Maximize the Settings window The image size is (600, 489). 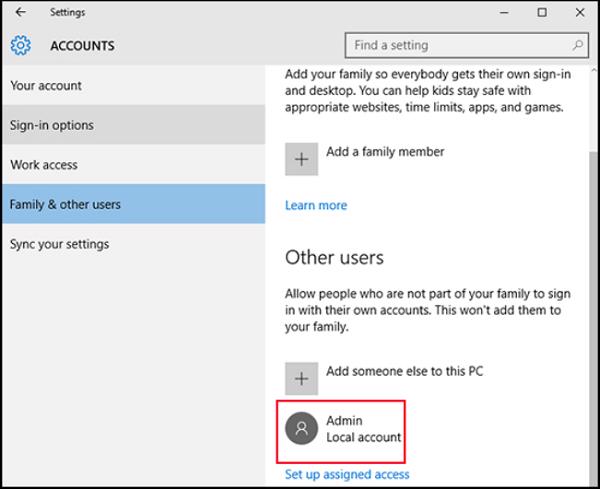(x=542, y=13)
